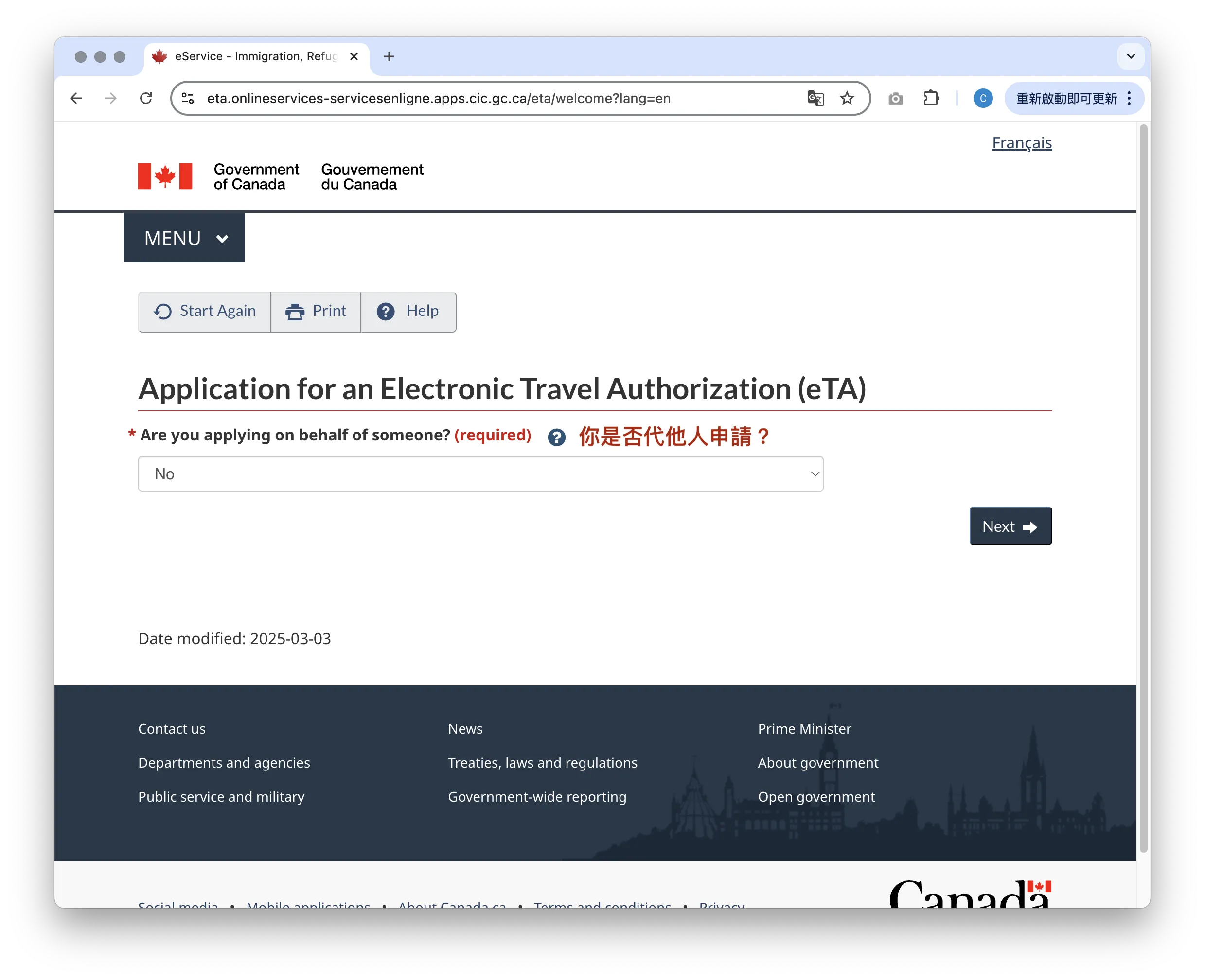This screenshot has width=1205, height=980.
Task: Open the Contact us footer link
Action: point(172,728)
